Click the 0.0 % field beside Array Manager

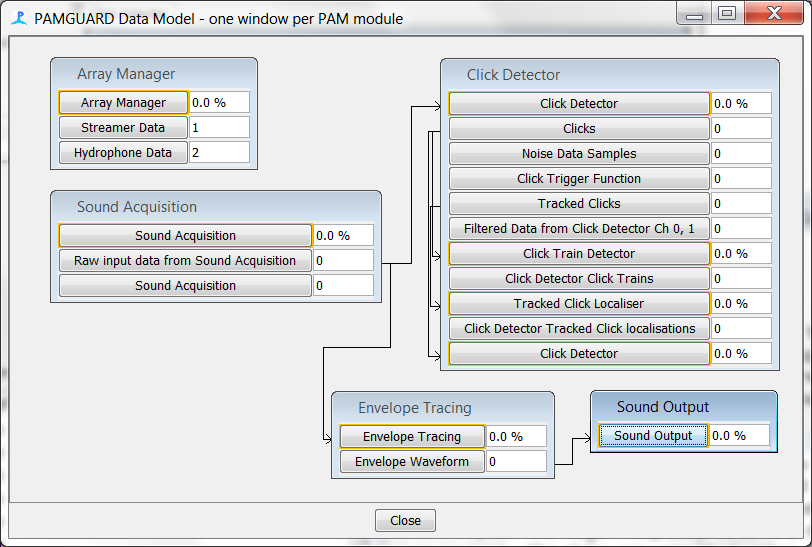click(219, 103)
